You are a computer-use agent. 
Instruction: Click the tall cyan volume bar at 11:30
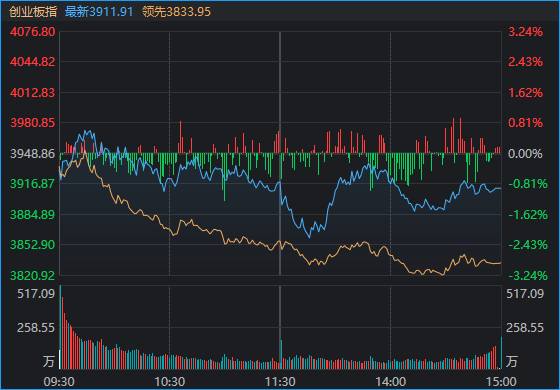point(281,354)
